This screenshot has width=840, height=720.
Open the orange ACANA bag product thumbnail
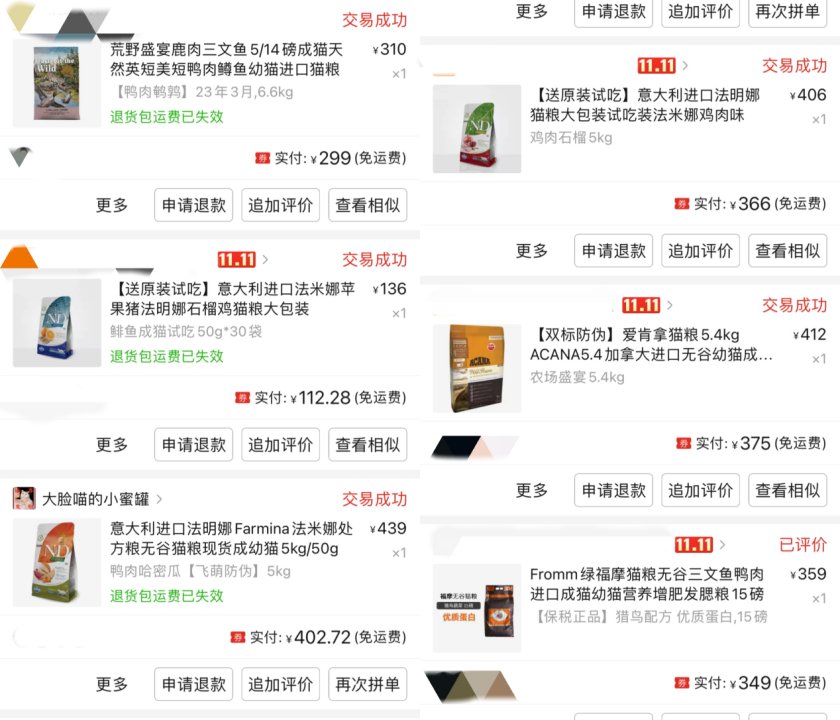477,368
